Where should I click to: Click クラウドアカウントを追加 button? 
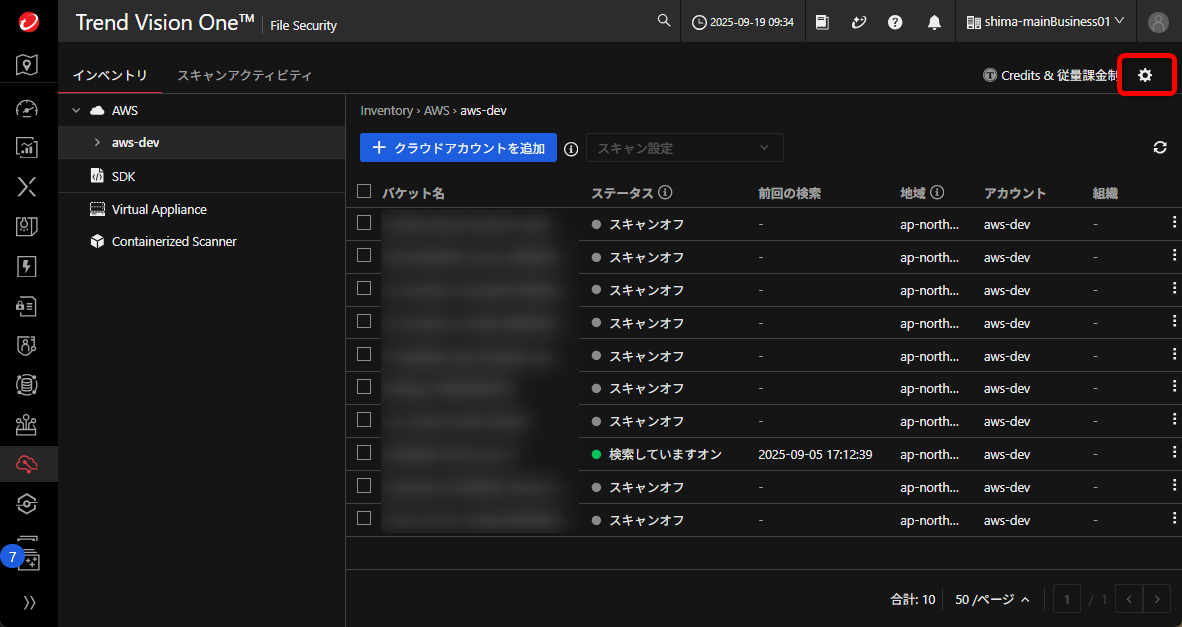point(458,148)
